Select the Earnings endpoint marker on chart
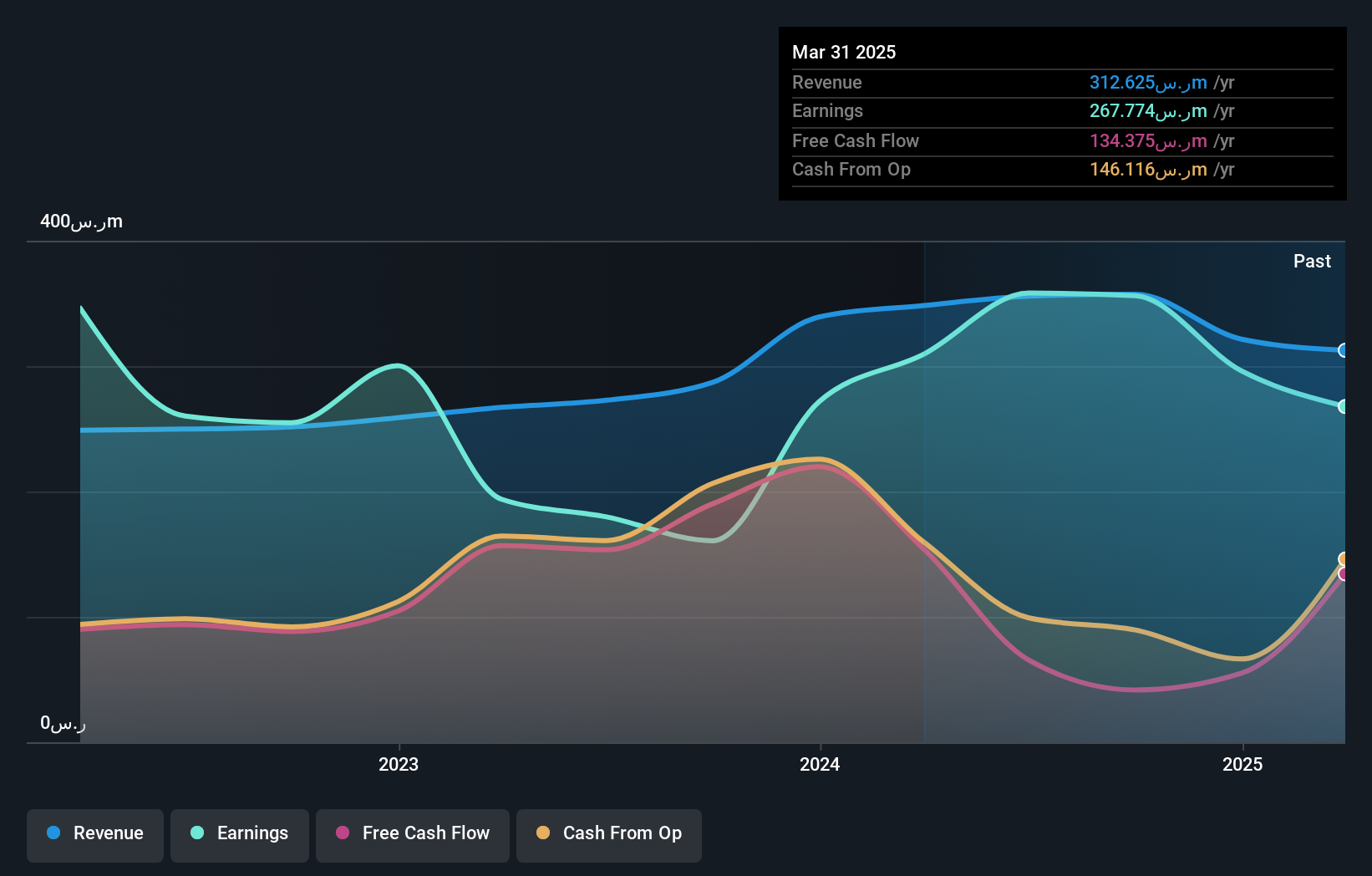Image resolution: width=1372 pixels, height=876 pixels. (1344, 406)
